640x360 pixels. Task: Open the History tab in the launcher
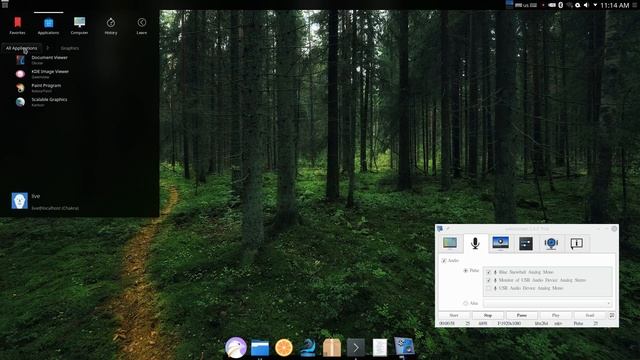pyautogui.click(x=111, y=25)
